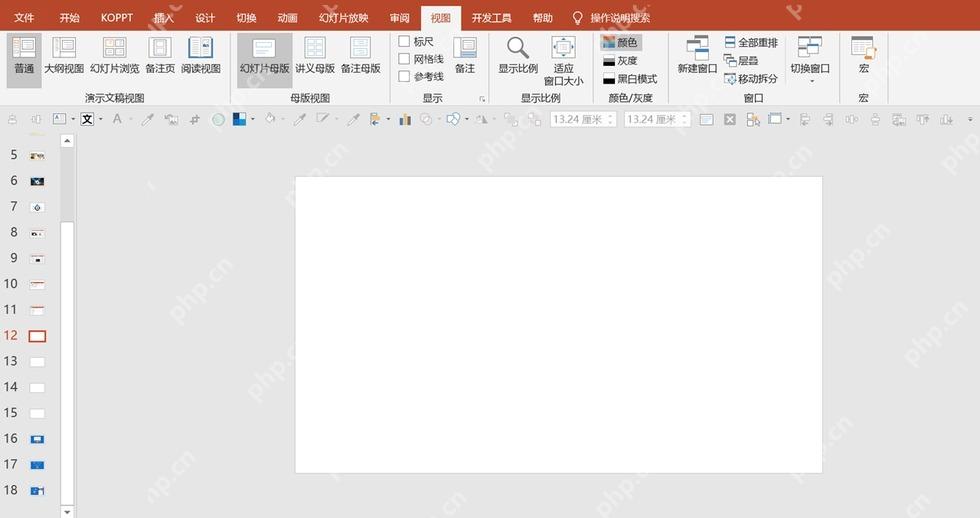Open Notes Master (备注母版)
980x518 pixels.
point(361,55)
